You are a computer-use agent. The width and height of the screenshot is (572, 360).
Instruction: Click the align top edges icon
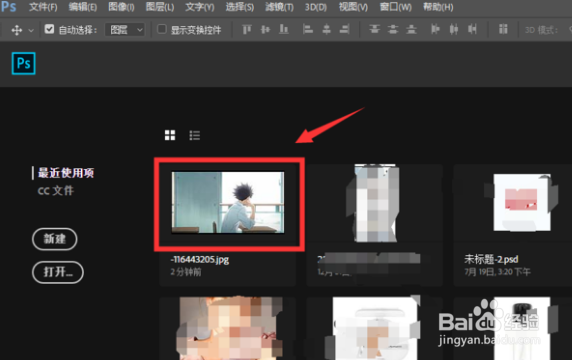[247, 29]
